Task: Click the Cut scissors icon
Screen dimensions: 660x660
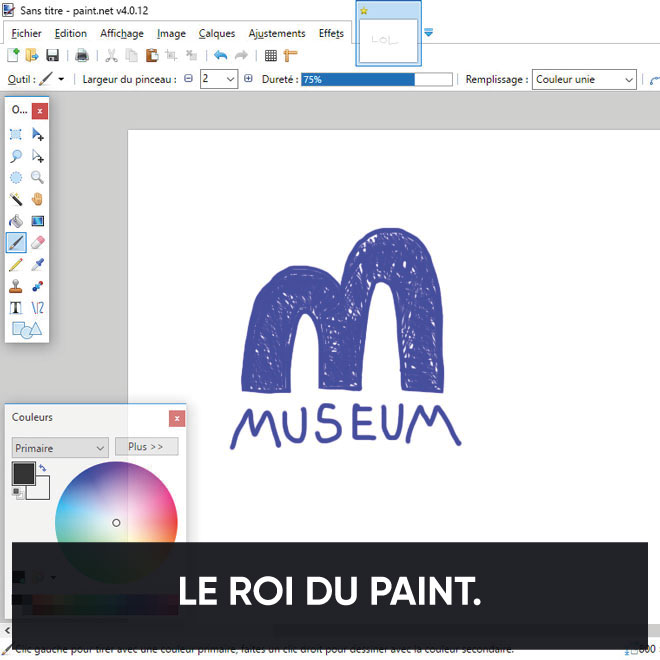Action: tap(112, 55)
